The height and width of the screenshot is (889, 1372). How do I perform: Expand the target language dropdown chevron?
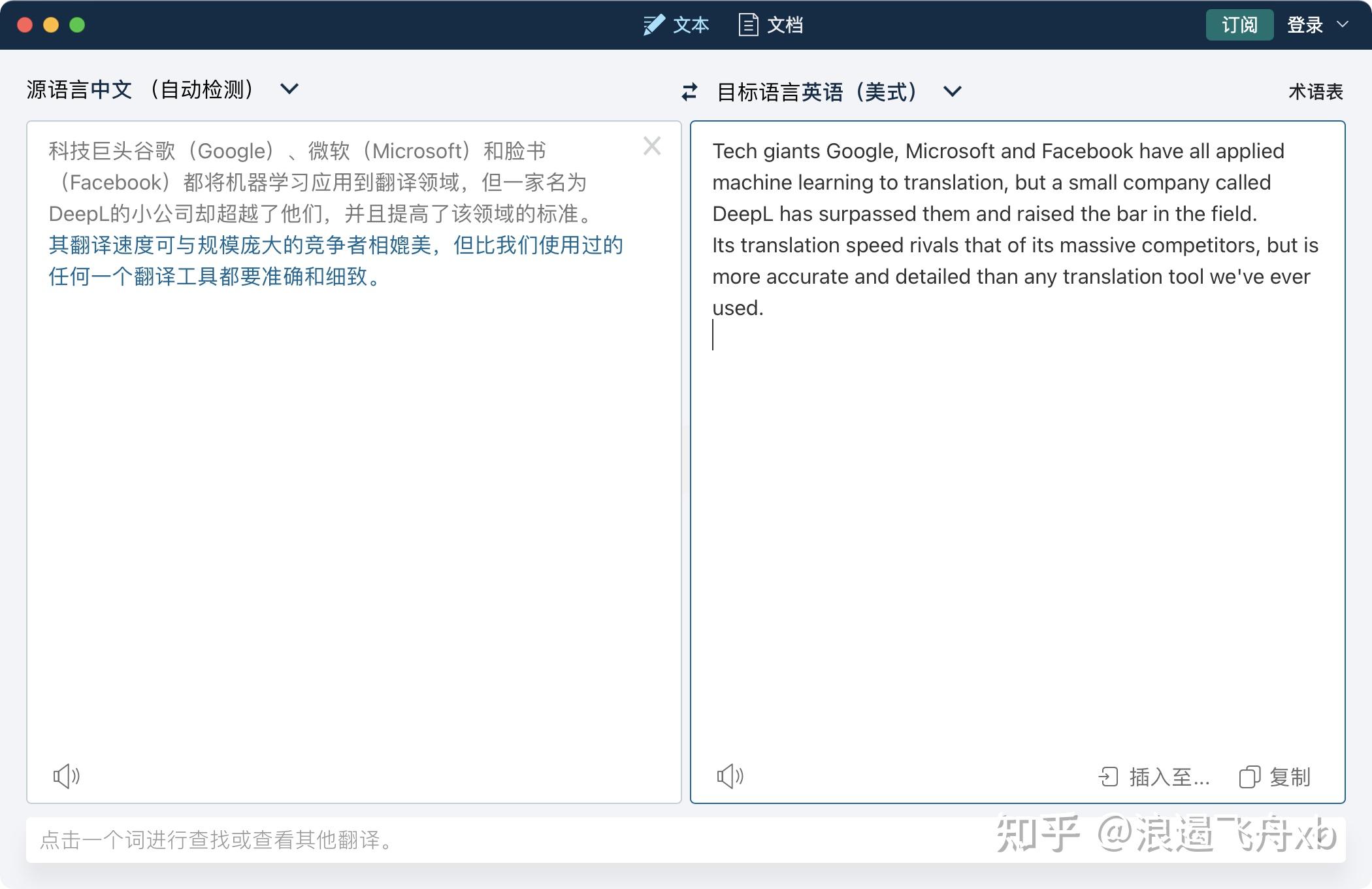[x=953, y=92]
